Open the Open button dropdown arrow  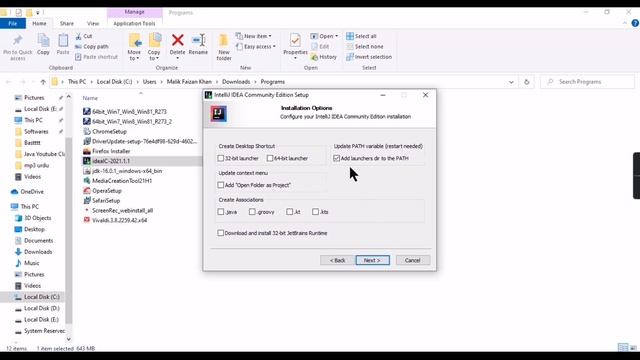point(336,36)
